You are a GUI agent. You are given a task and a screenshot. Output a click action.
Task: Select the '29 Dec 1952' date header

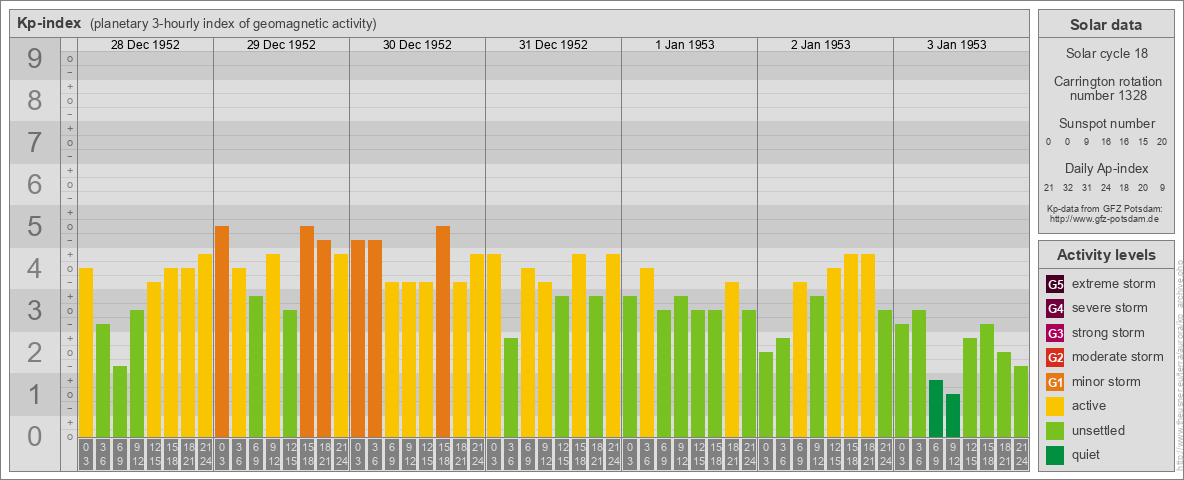coord(281,45)
